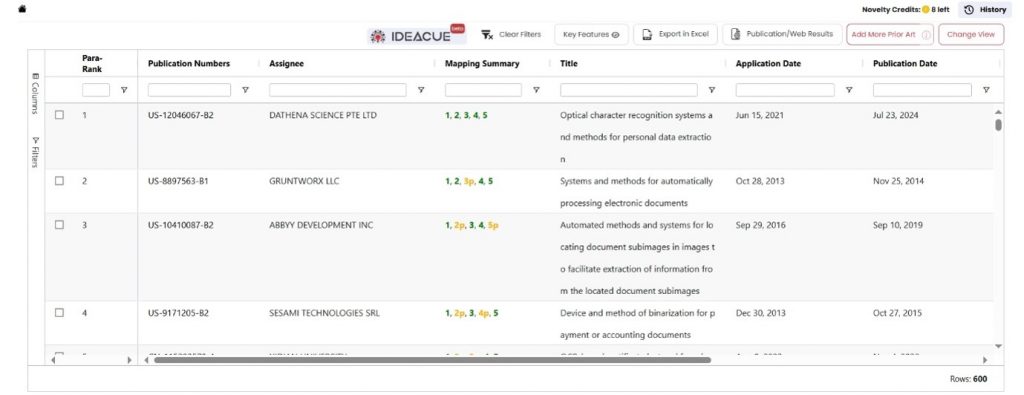The image size is (1024, 395).
Task: Sort by the Publication Numbers column header
Action: point(189,63)
